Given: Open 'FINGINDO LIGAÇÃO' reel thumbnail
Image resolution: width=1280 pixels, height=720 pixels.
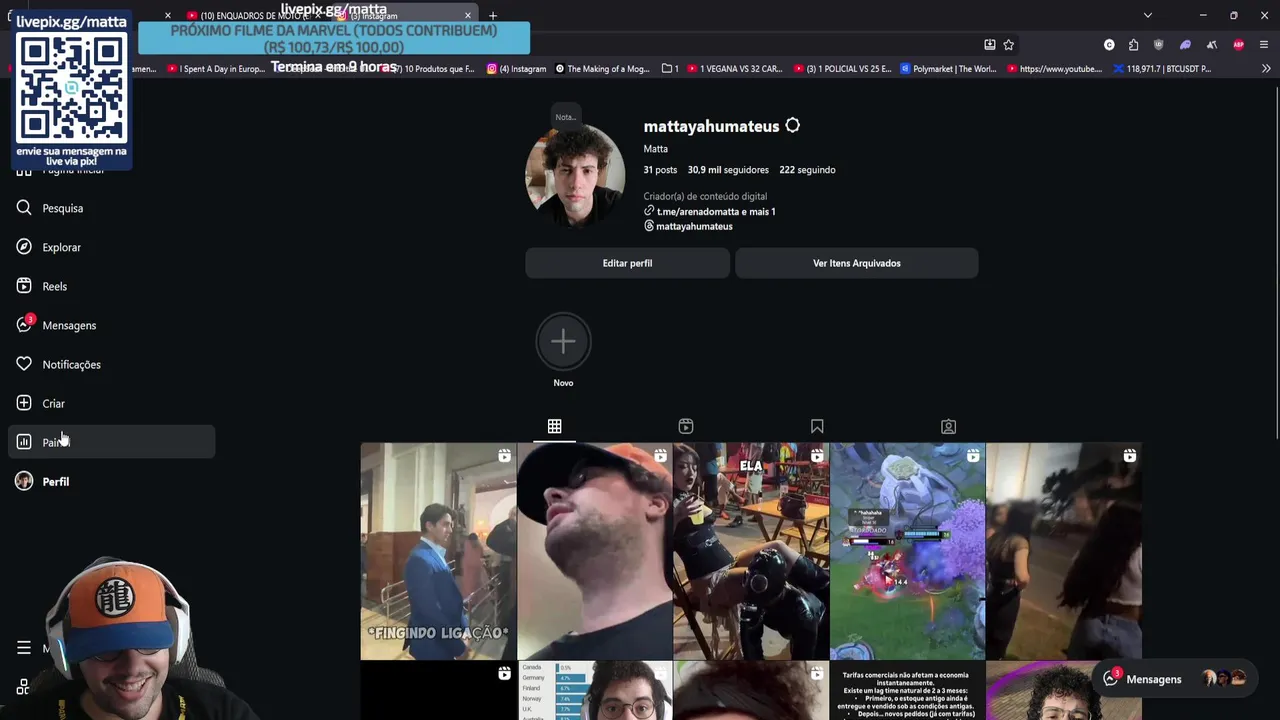Looking at the screenshot, I should [438, 551].
